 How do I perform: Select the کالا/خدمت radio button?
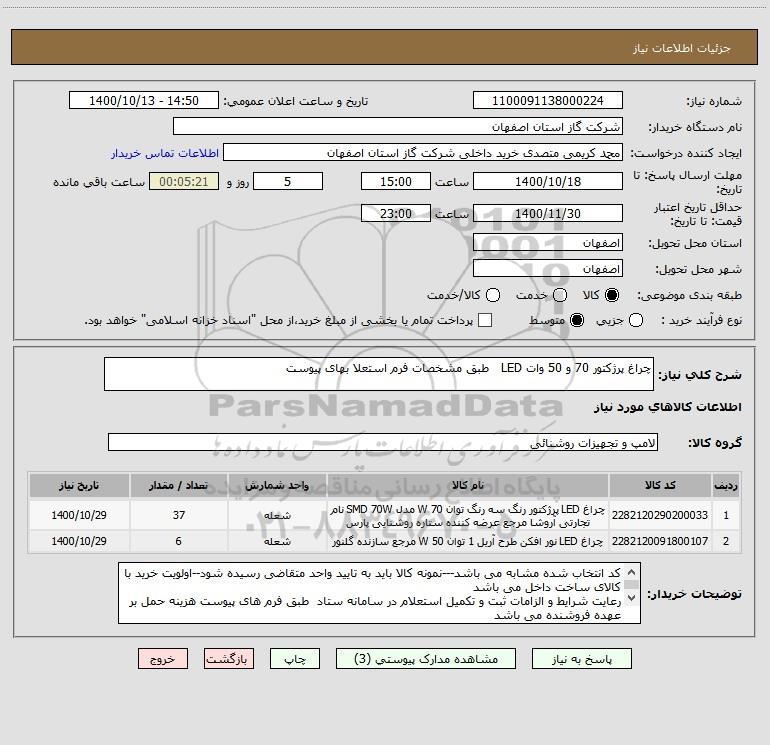point(493,295)
